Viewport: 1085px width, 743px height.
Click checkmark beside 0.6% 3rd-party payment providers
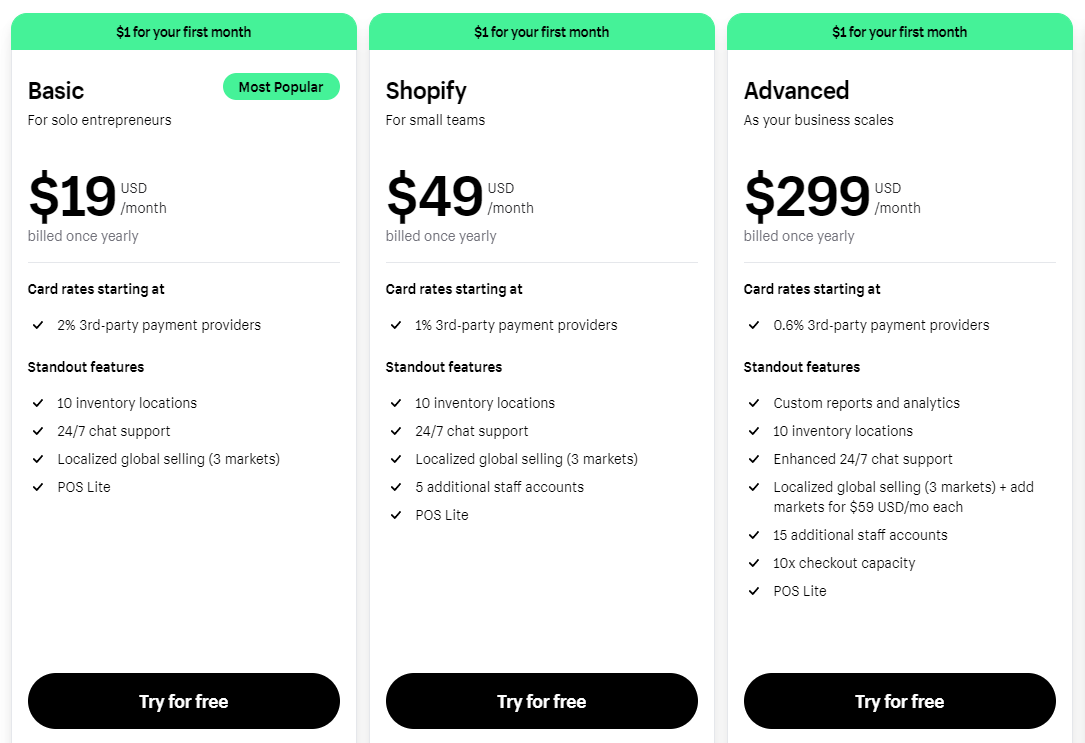(x=754, y=324)
